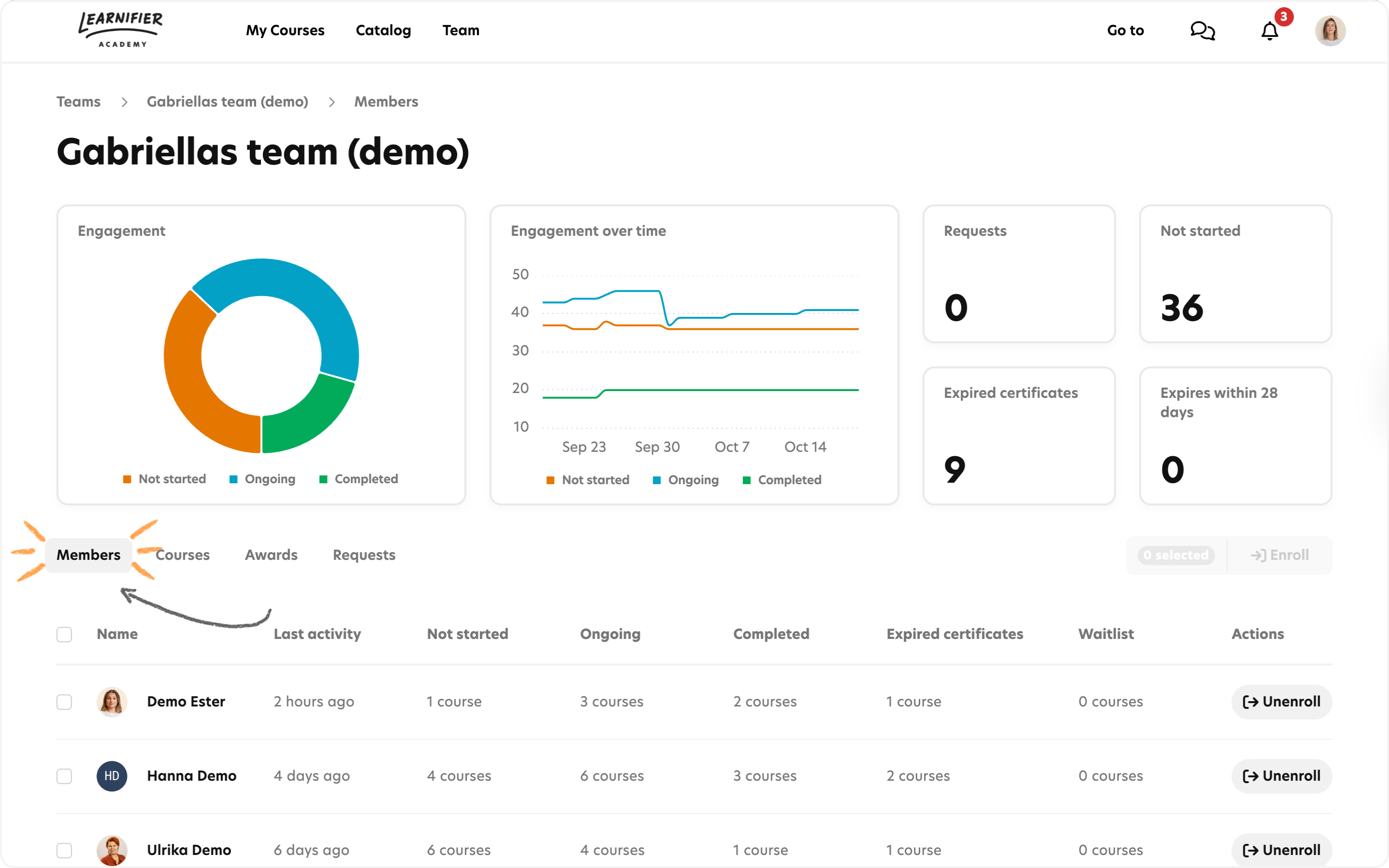
Task: Open the notifications bell
Action: 1269,30
